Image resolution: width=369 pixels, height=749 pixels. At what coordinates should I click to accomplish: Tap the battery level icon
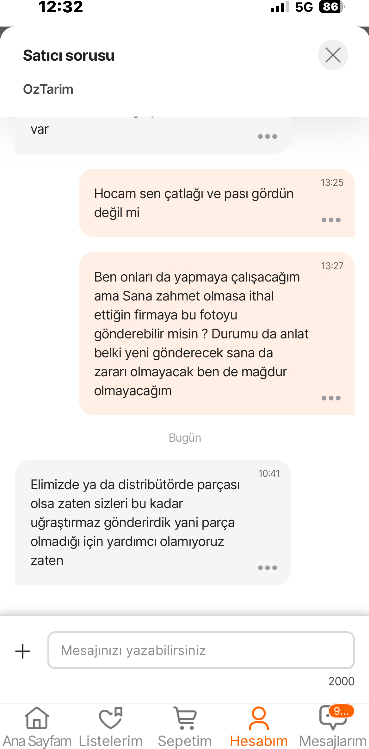coord(332,7)
